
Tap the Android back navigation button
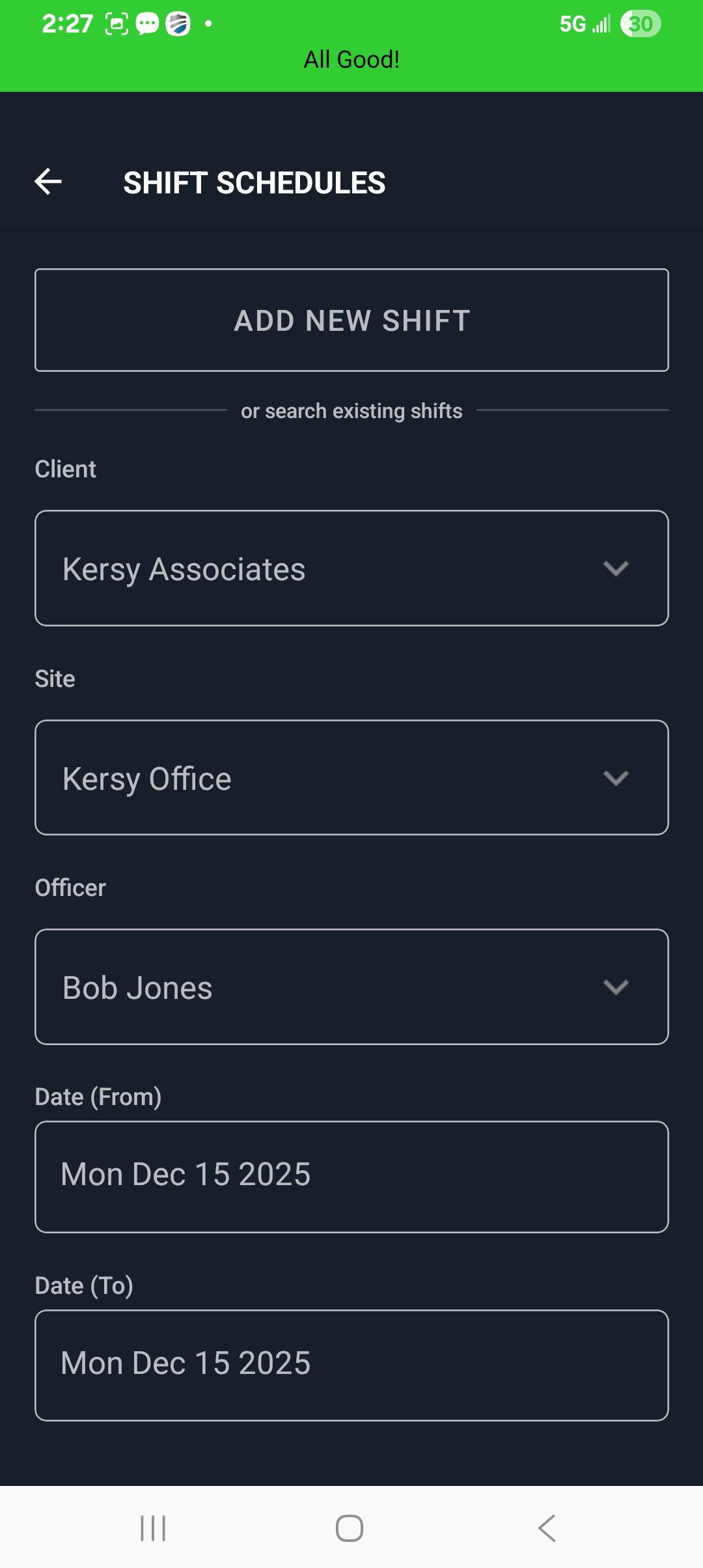pyautogui.click(x=547, y=1528)
